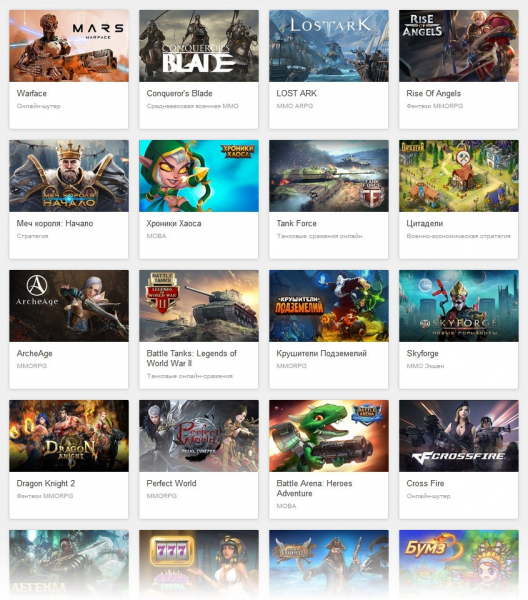
Task: Click Battle Tanks: Legends of World War II title
Action: (191, 359)
